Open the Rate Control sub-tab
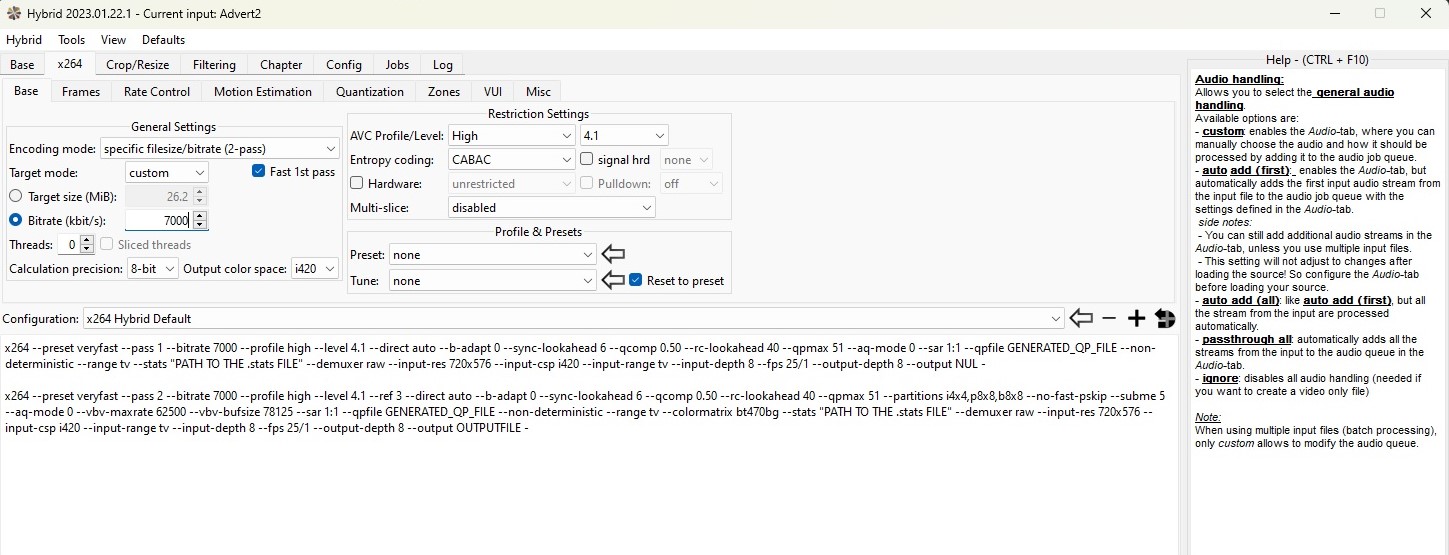1449x555 pixels. [x=157, y=91]
